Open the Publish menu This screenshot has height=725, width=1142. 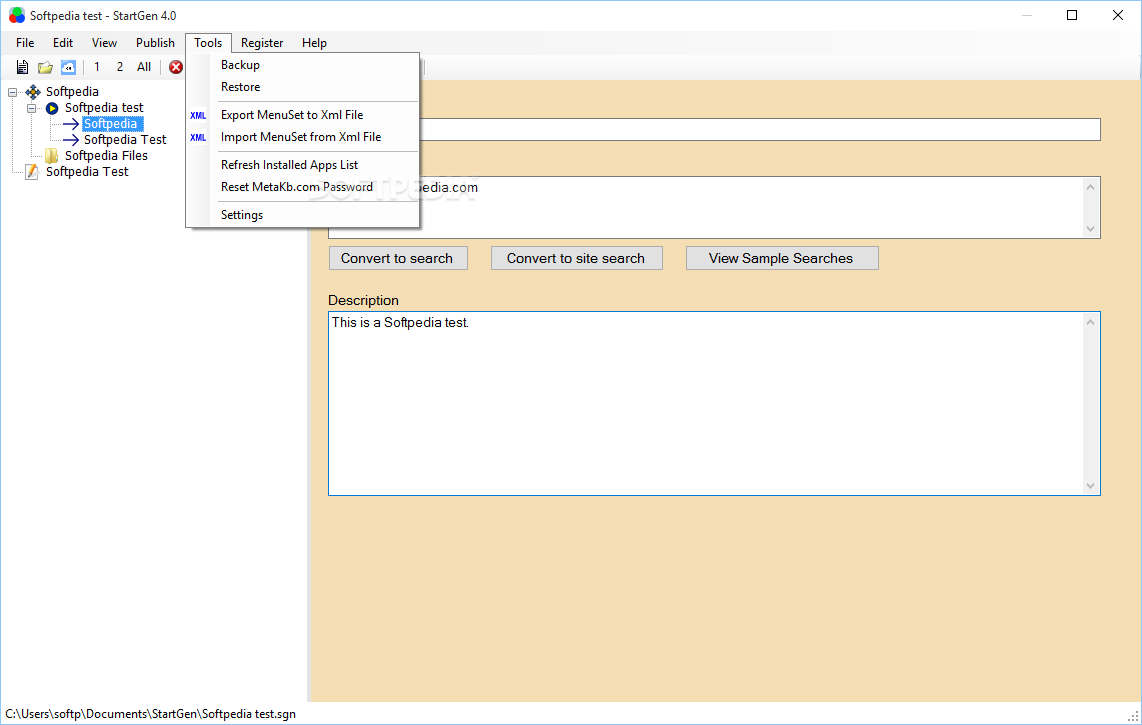(x=155, y=43)
